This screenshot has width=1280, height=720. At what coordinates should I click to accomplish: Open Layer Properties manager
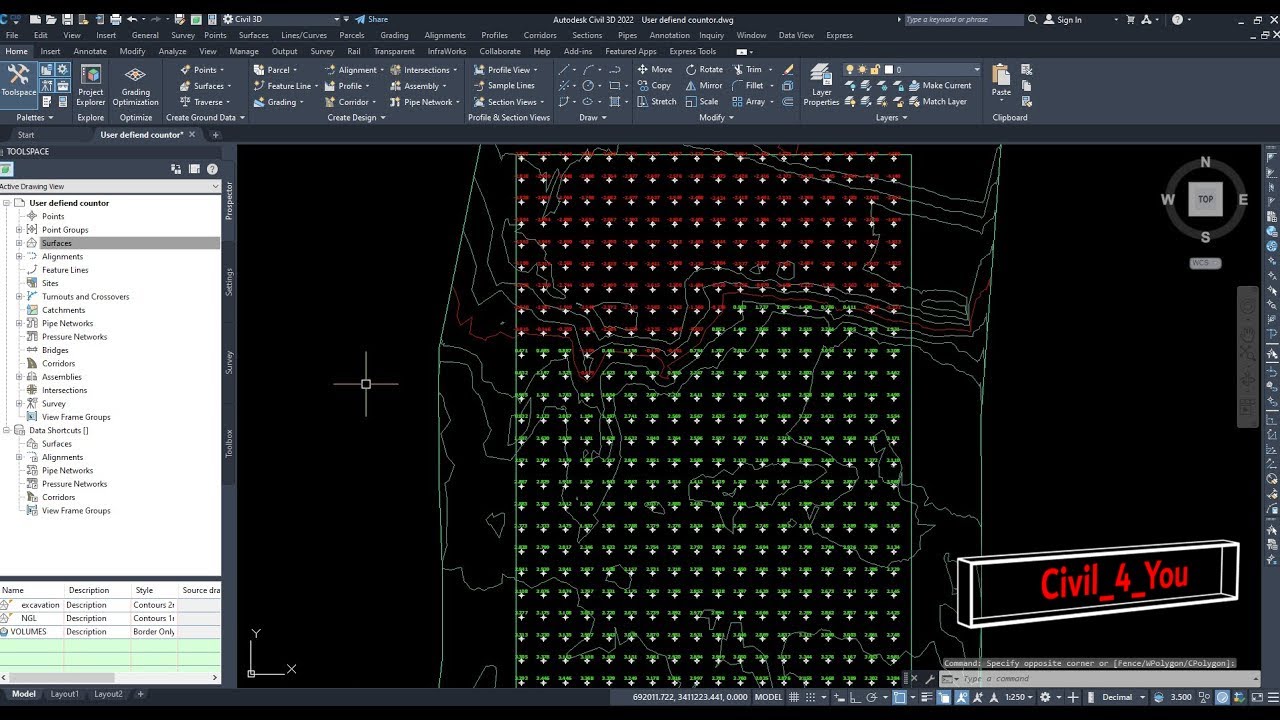(821, 86)
